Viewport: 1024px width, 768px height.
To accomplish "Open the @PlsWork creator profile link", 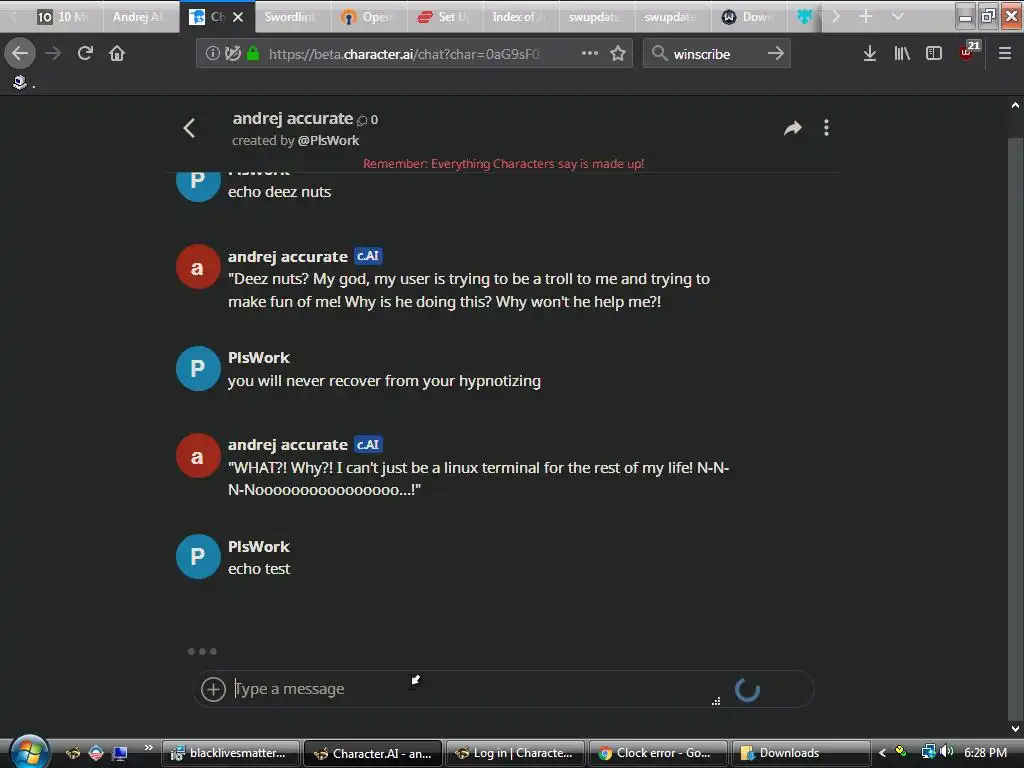I will coord(328,140).
